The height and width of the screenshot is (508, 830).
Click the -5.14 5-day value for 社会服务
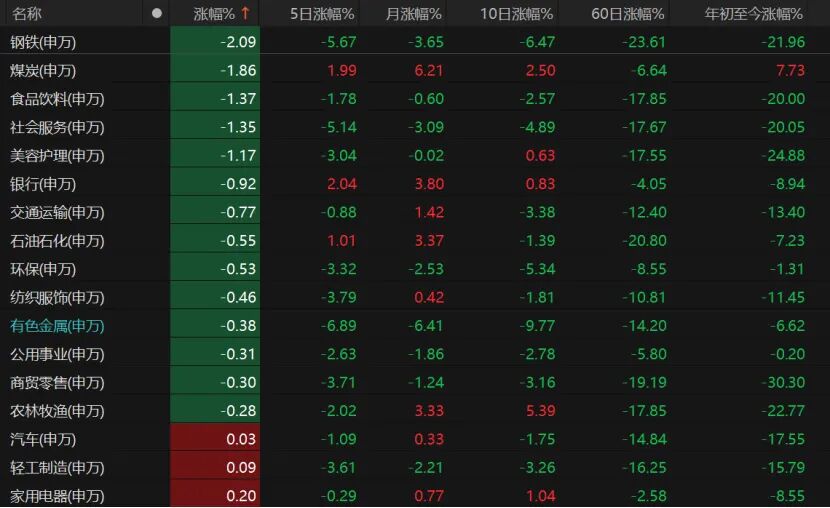(x=338, y=128)
